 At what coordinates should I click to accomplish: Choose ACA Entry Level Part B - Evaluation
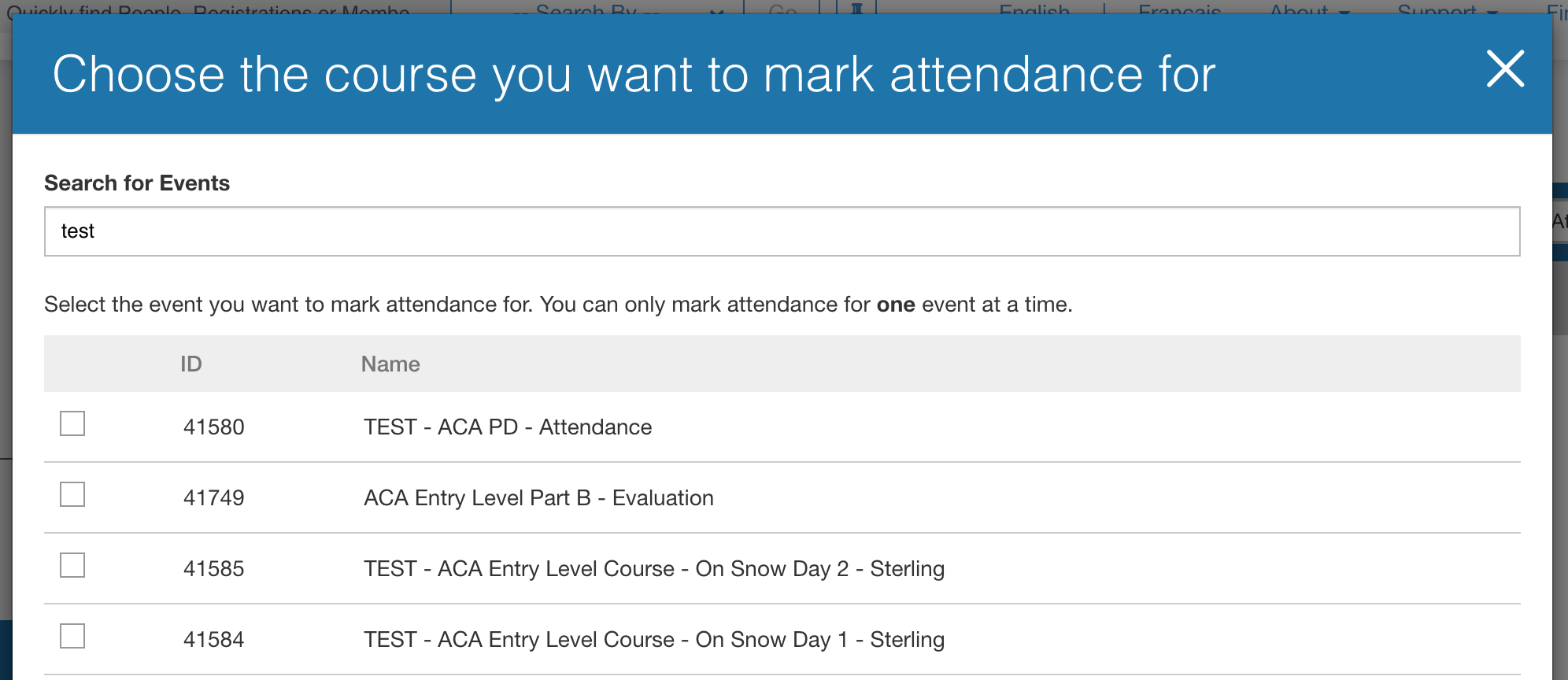point(538,497)
